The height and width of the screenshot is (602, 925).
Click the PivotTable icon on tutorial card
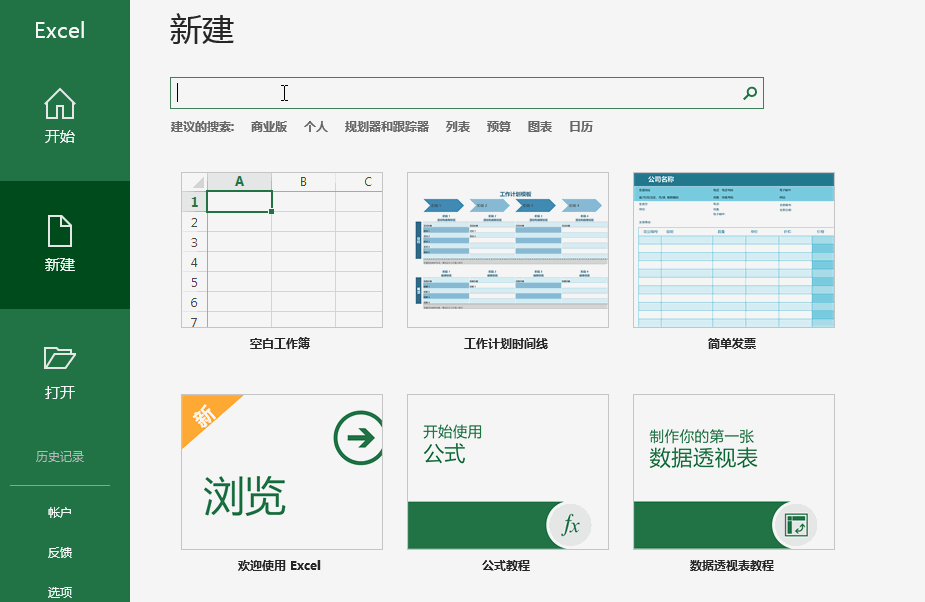795,525
